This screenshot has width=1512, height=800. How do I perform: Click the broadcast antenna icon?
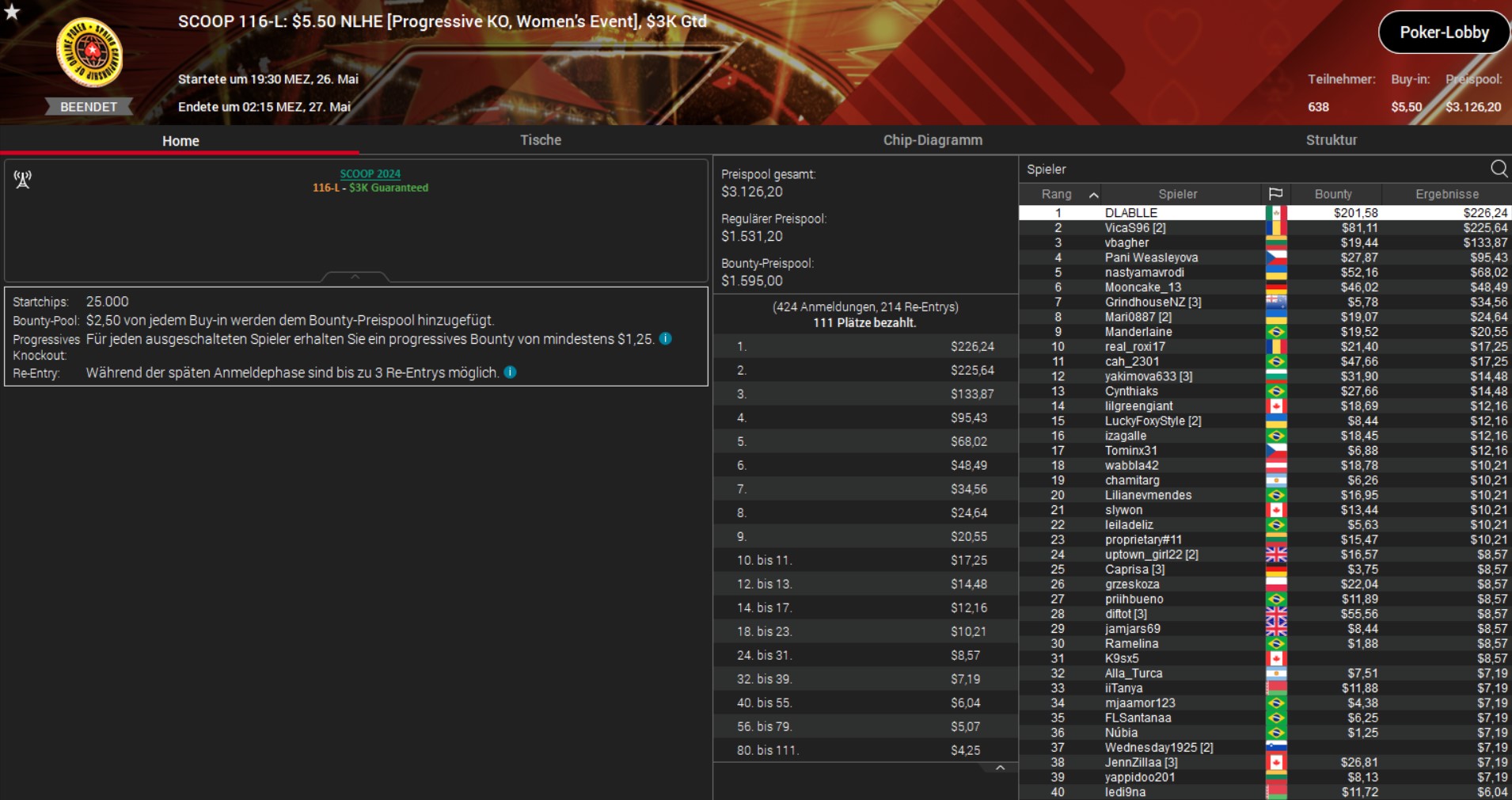pos(23,180)
